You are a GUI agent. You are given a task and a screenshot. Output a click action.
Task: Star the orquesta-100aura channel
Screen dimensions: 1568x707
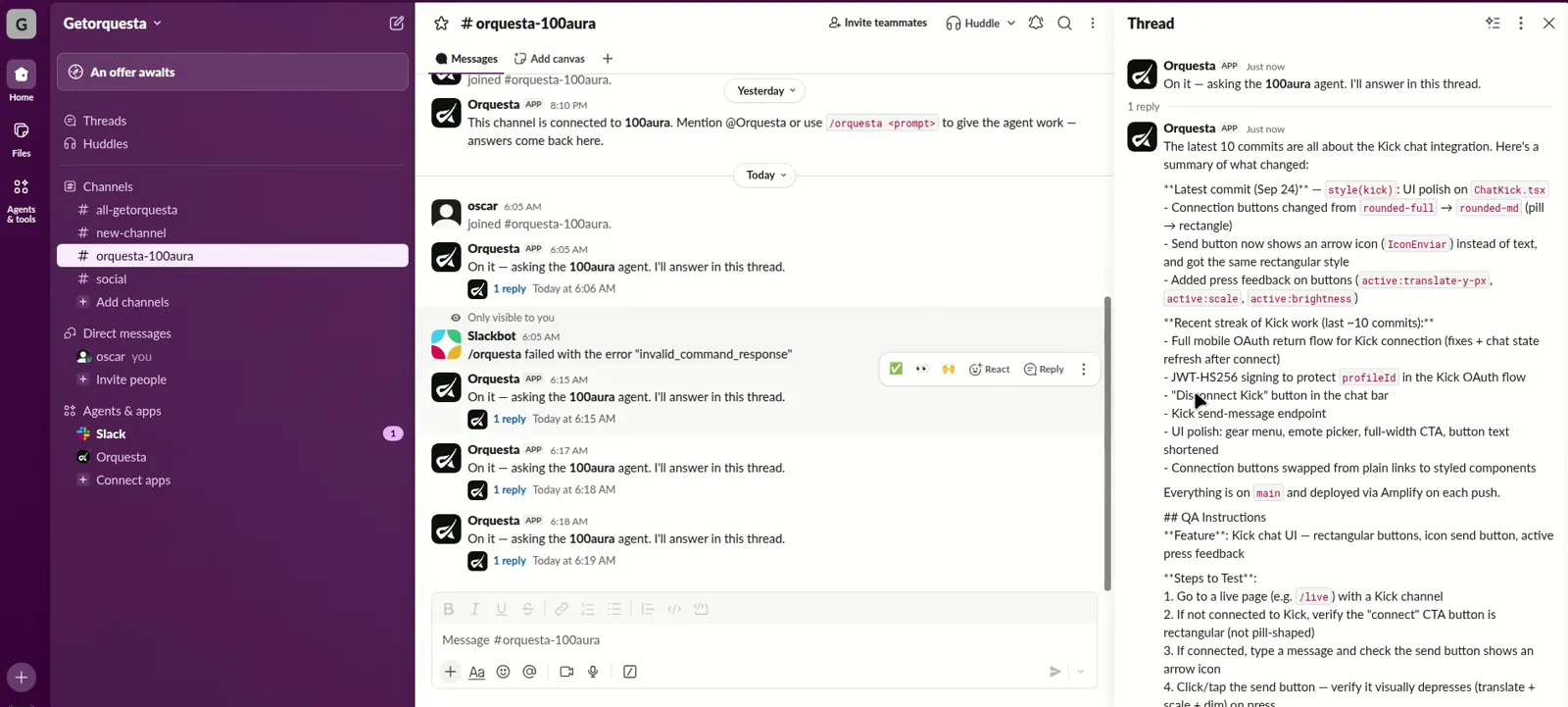point(442,24)
